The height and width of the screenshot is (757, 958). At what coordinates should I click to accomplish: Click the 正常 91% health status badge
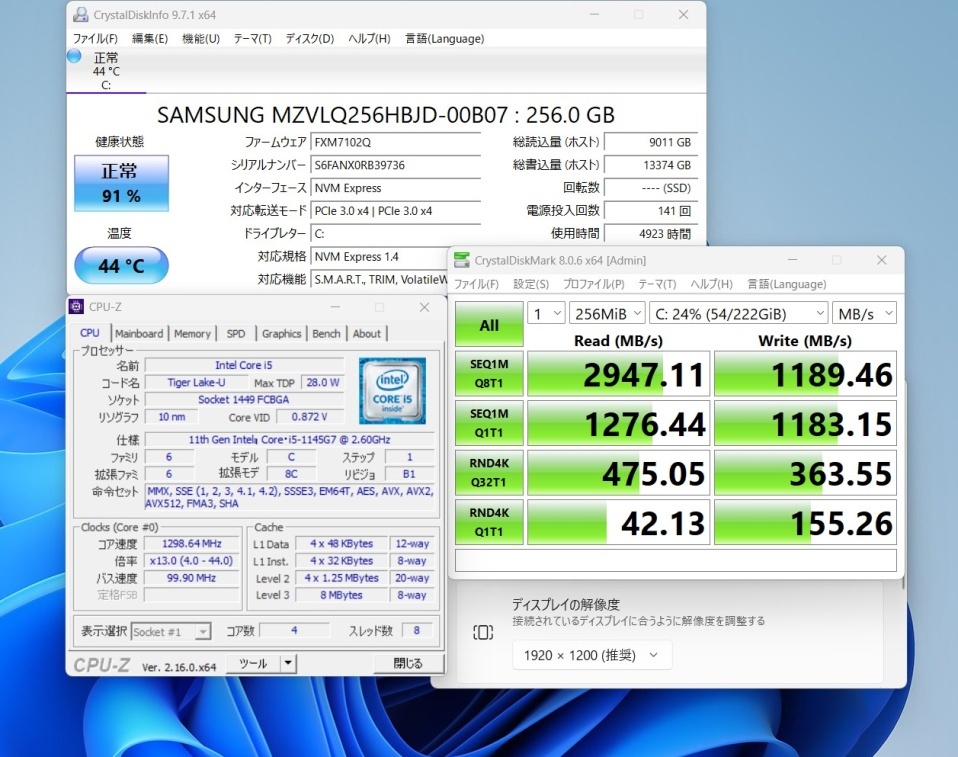(x=120, y=182)
